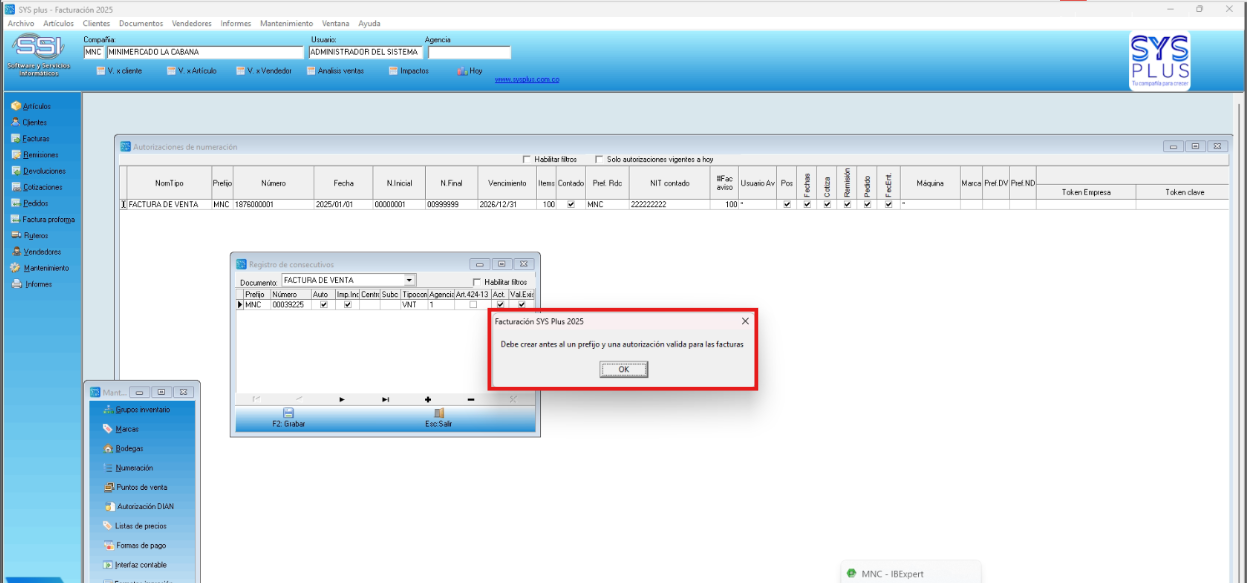Add a record with the plus navigator button
The width and height of the screenshot is (1247, 583).
click(428, 399)
